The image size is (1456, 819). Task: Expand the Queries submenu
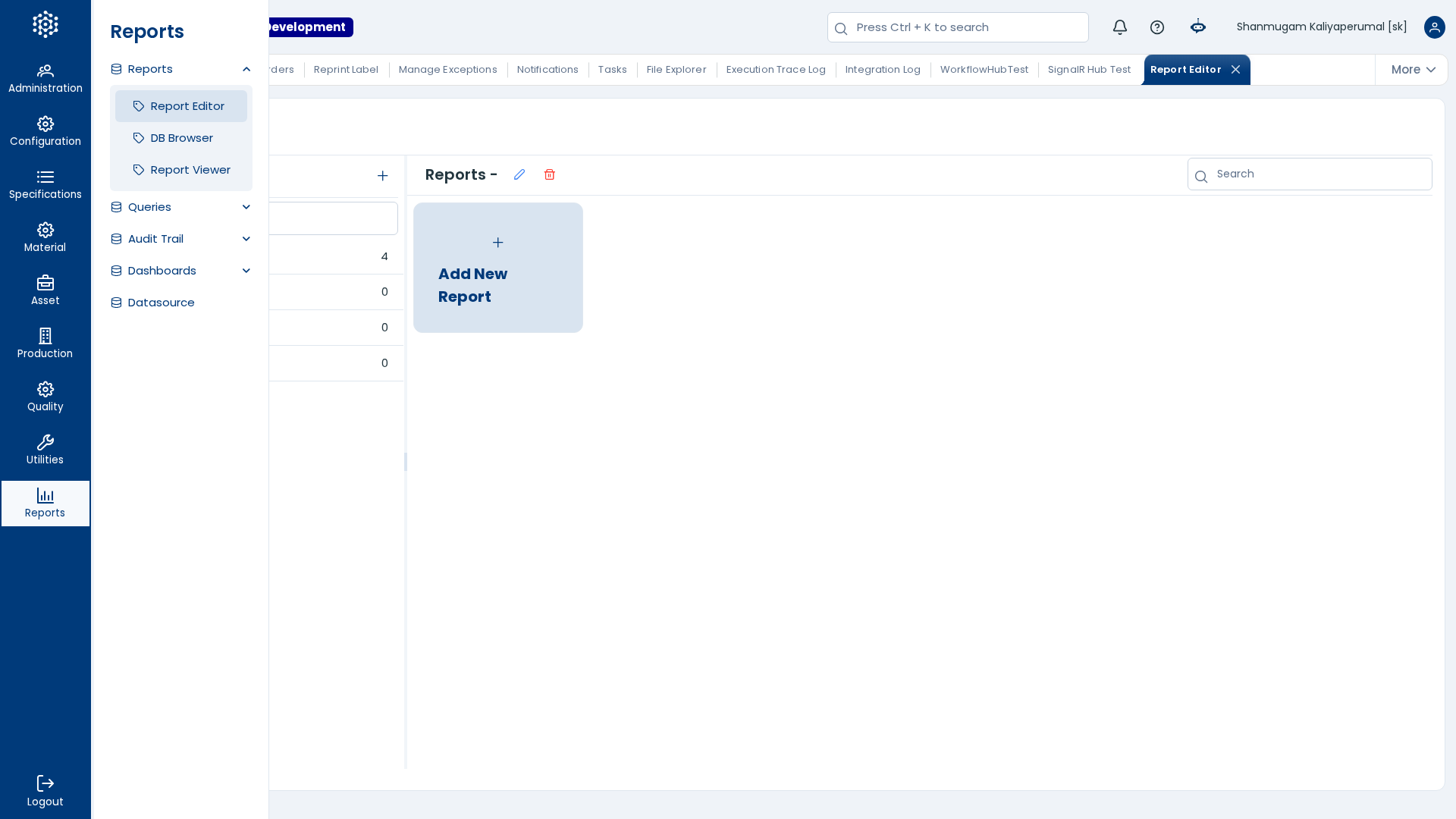pyautogui.click(x=246, y=207)
